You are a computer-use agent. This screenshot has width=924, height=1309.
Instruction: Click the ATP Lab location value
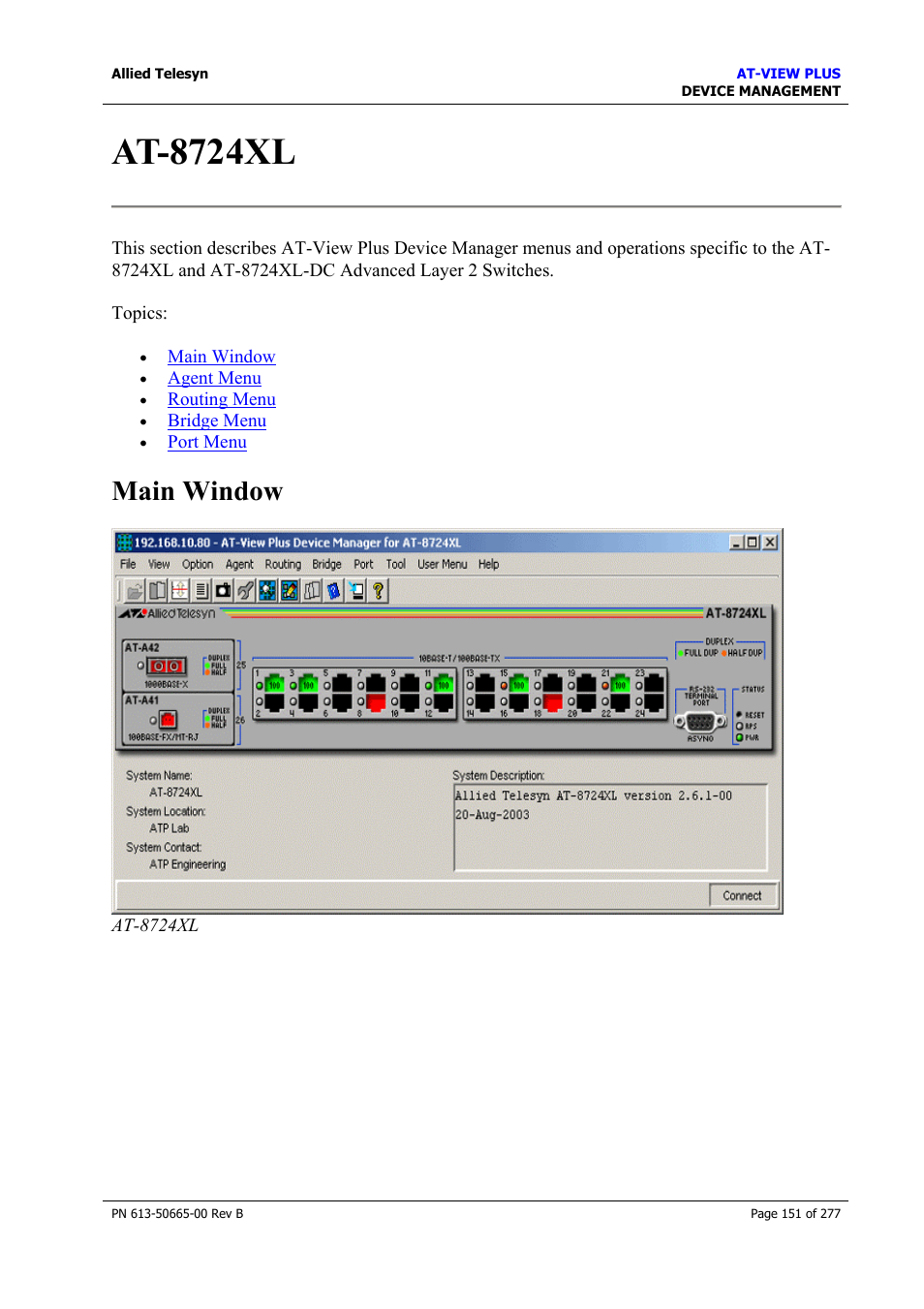tap(169, 828)
